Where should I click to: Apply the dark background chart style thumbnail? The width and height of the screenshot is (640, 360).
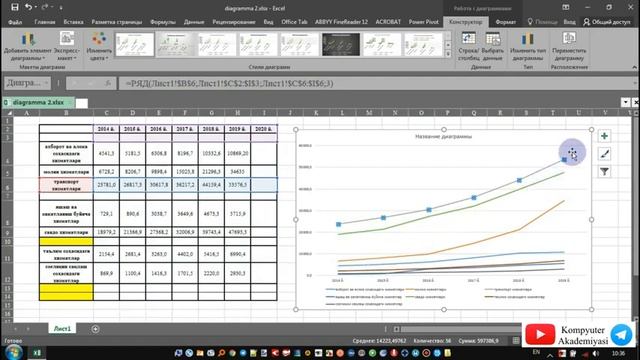[341, 44]
